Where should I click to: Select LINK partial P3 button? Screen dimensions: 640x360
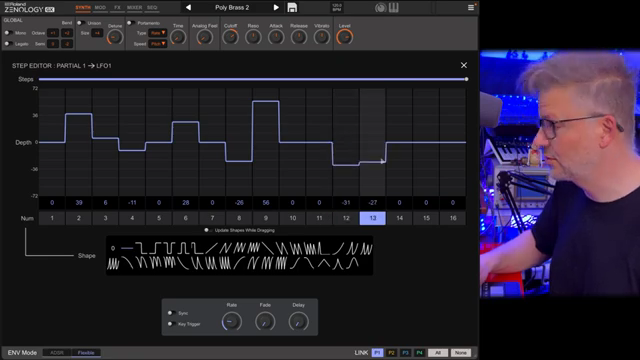coord(405,353)
